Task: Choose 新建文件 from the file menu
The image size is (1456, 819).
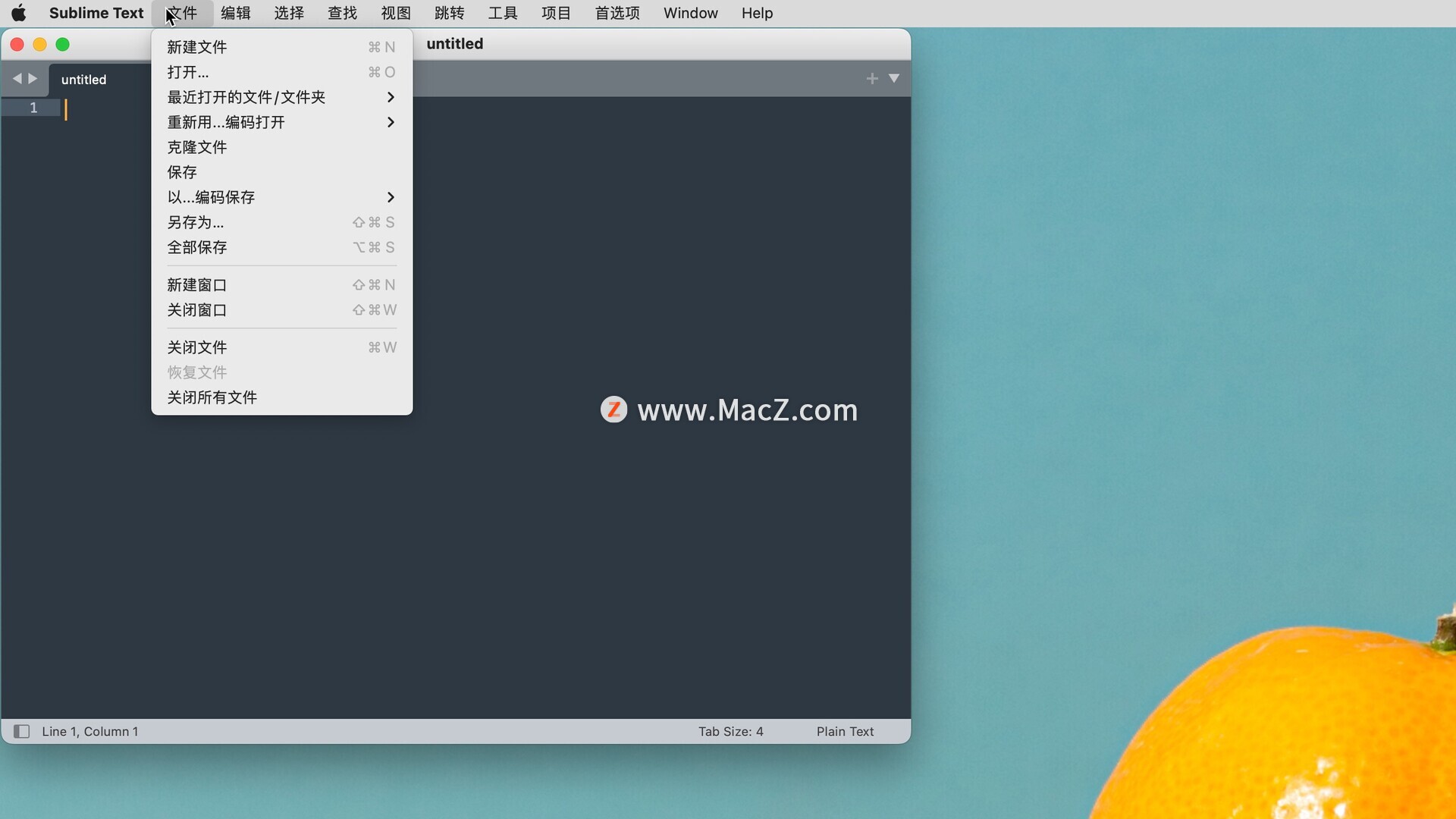Action: tap(197, 47)
